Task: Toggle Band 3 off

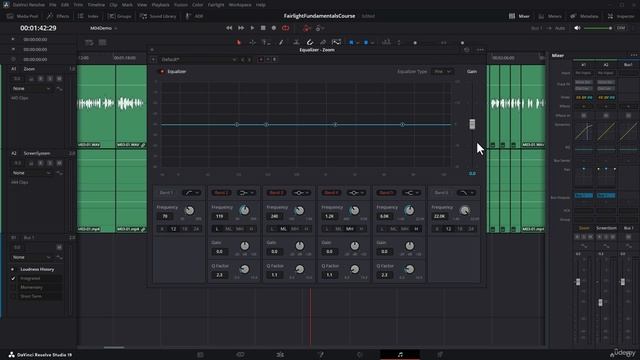Action: click(276, 193)
